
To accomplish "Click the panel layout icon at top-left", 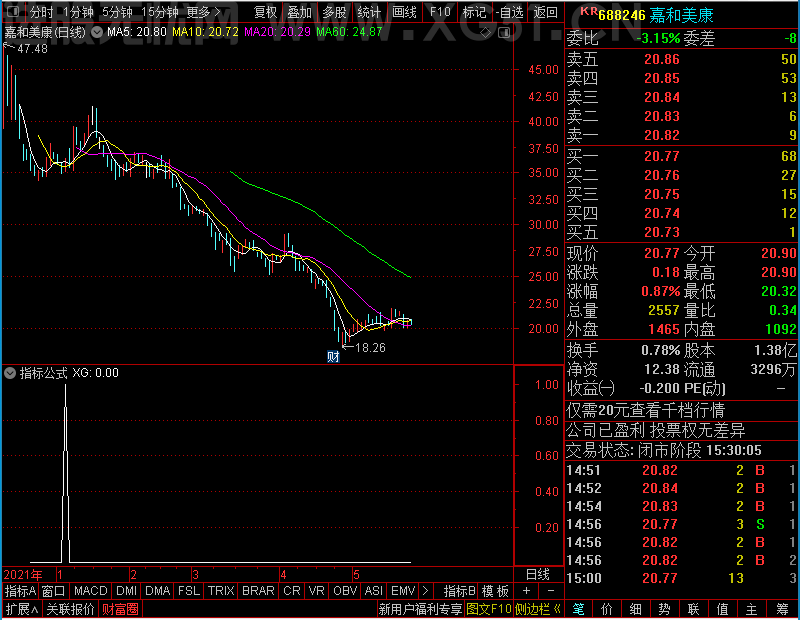I will point(14,11).
